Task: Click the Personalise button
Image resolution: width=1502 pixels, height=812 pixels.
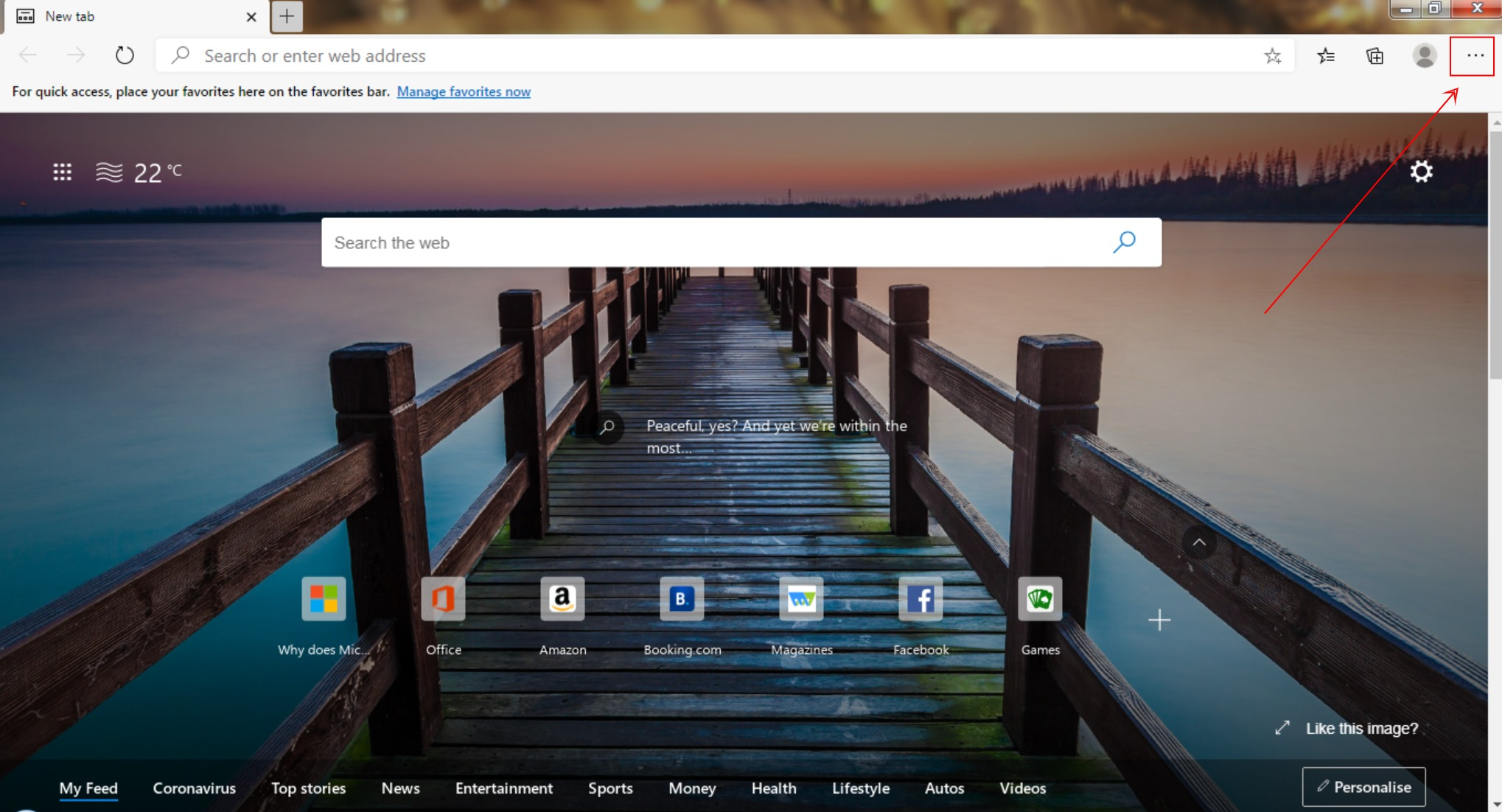Action: pos(1364,787)
